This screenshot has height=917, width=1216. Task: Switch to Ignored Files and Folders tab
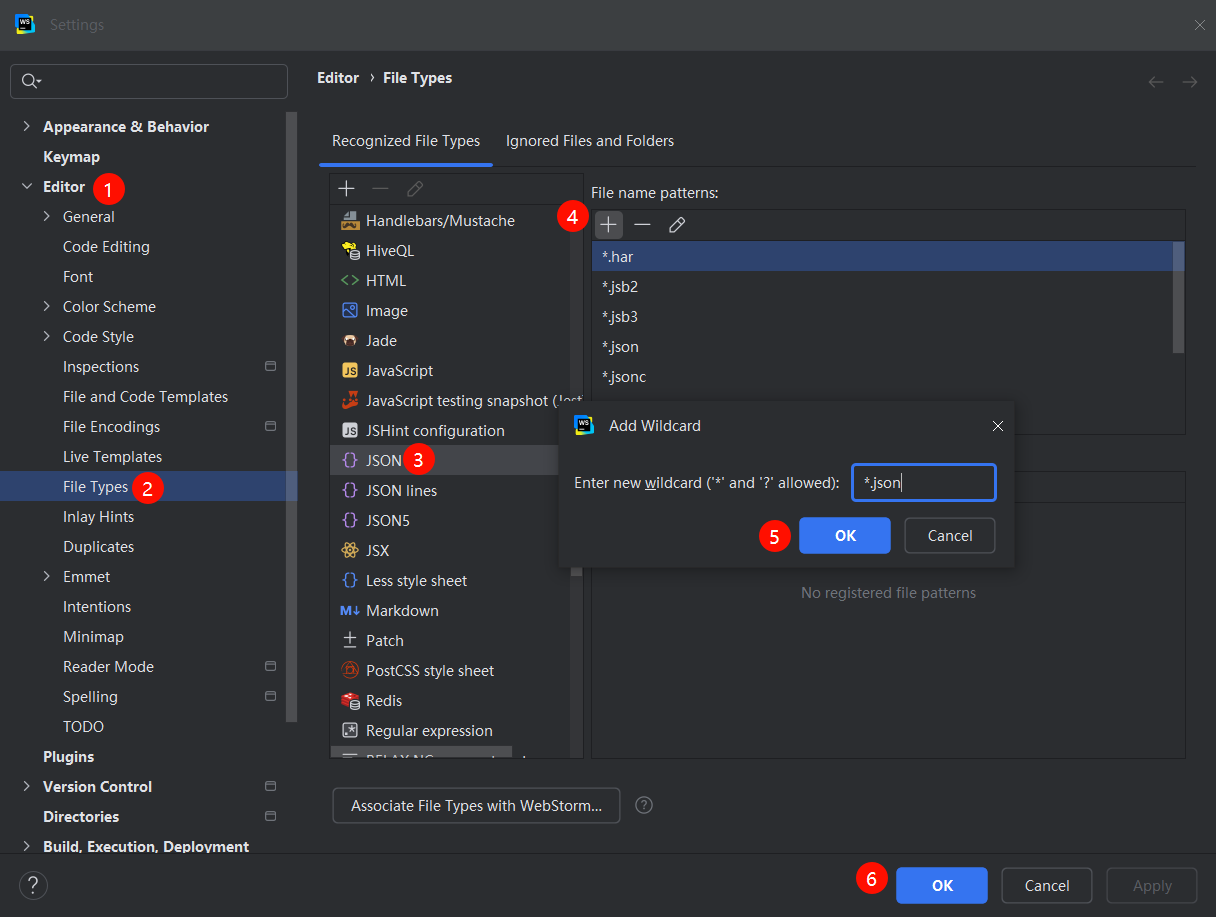click(x=590, y=141)
